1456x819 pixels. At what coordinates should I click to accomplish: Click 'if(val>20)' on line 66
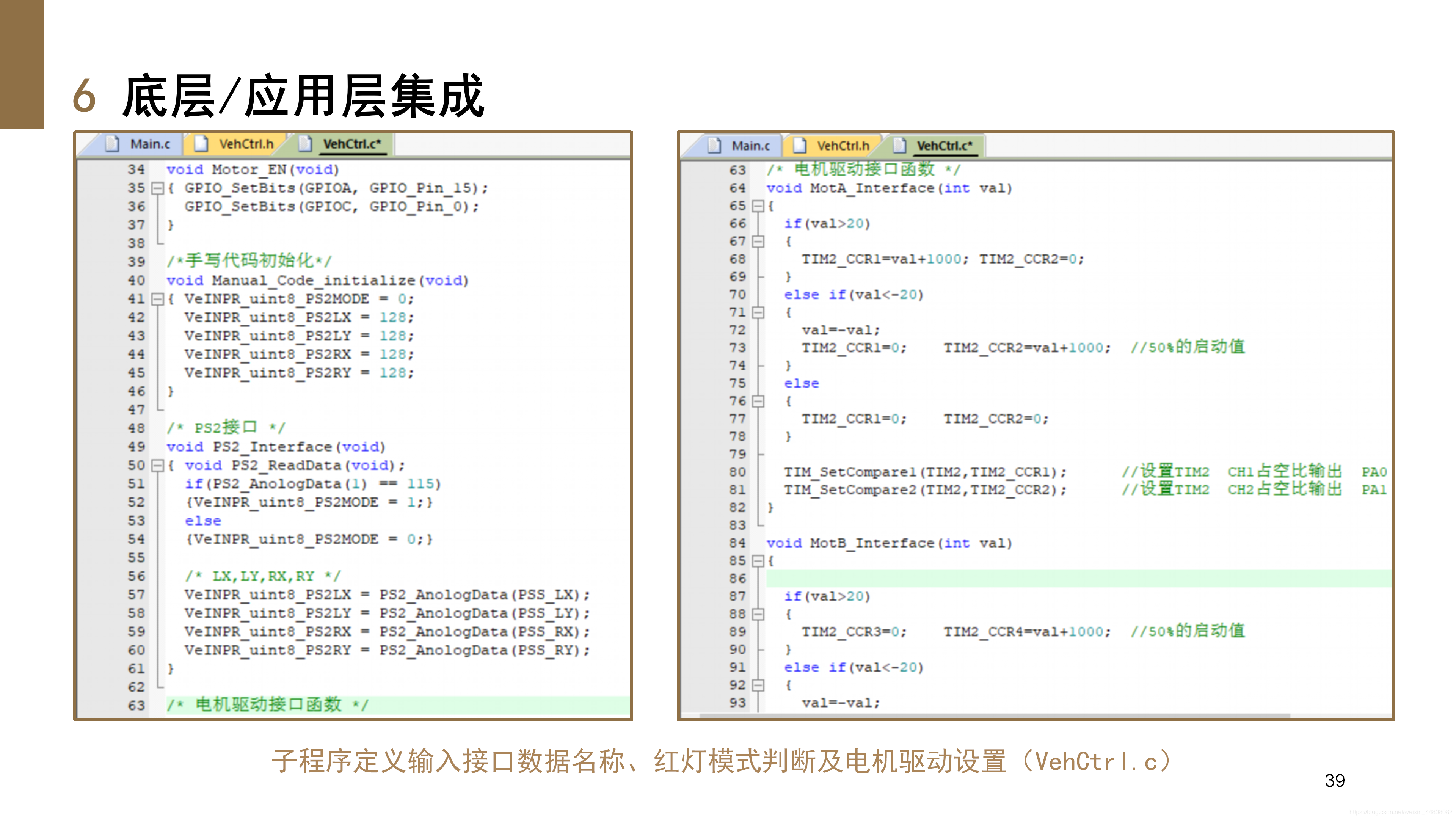(x=827, y=224)
